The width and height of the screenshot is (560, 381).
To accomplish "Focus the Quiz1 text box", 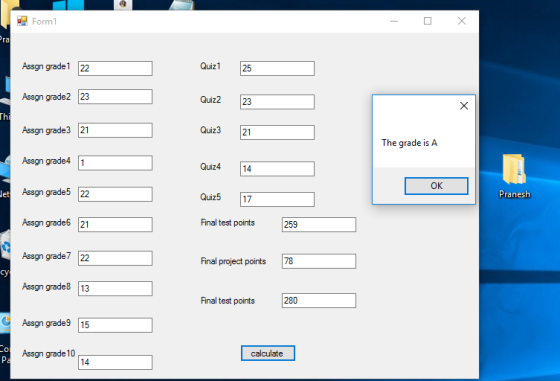I will pos(277,68).
